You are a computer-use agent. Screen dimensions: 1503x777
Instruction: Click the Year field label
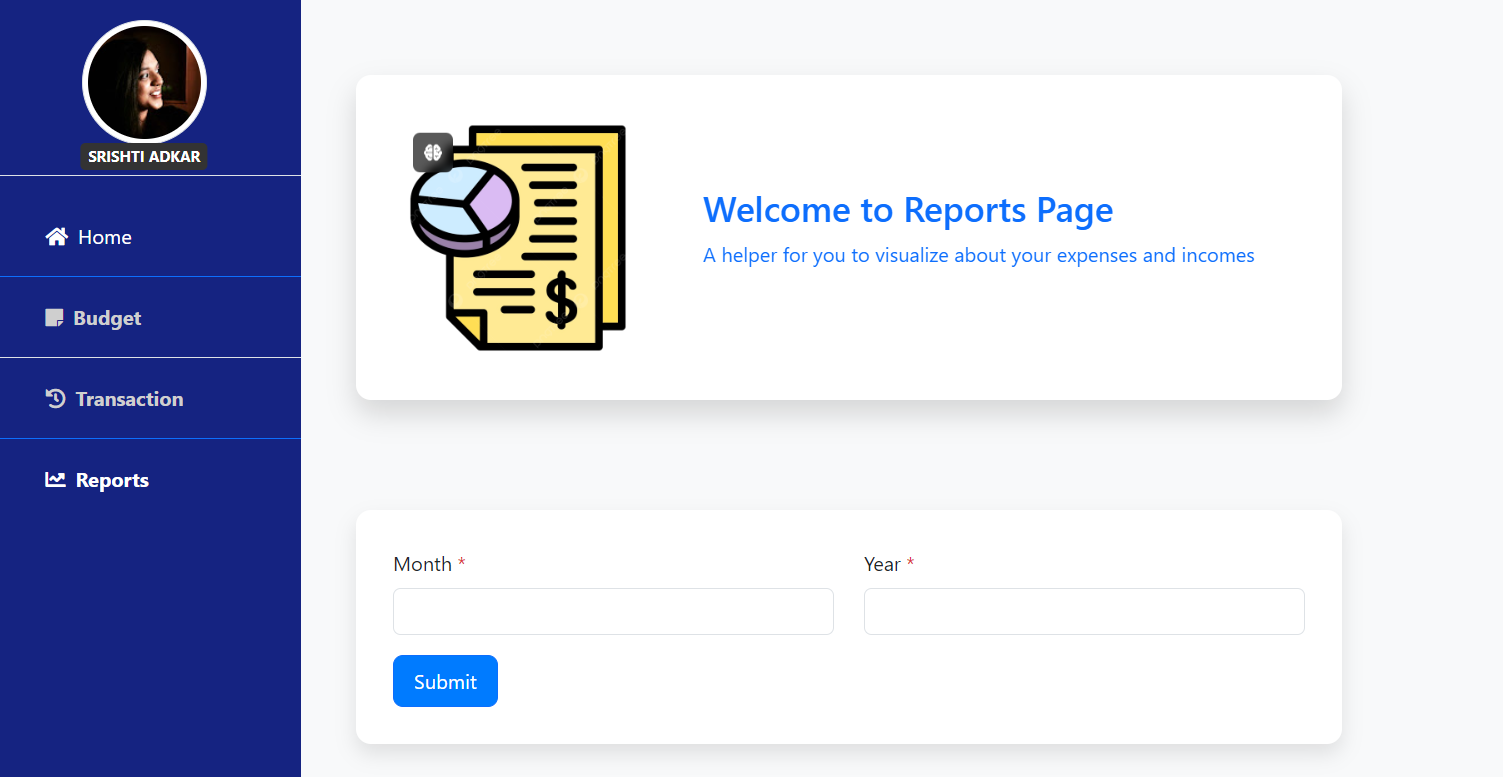click(x=882, y=564)
